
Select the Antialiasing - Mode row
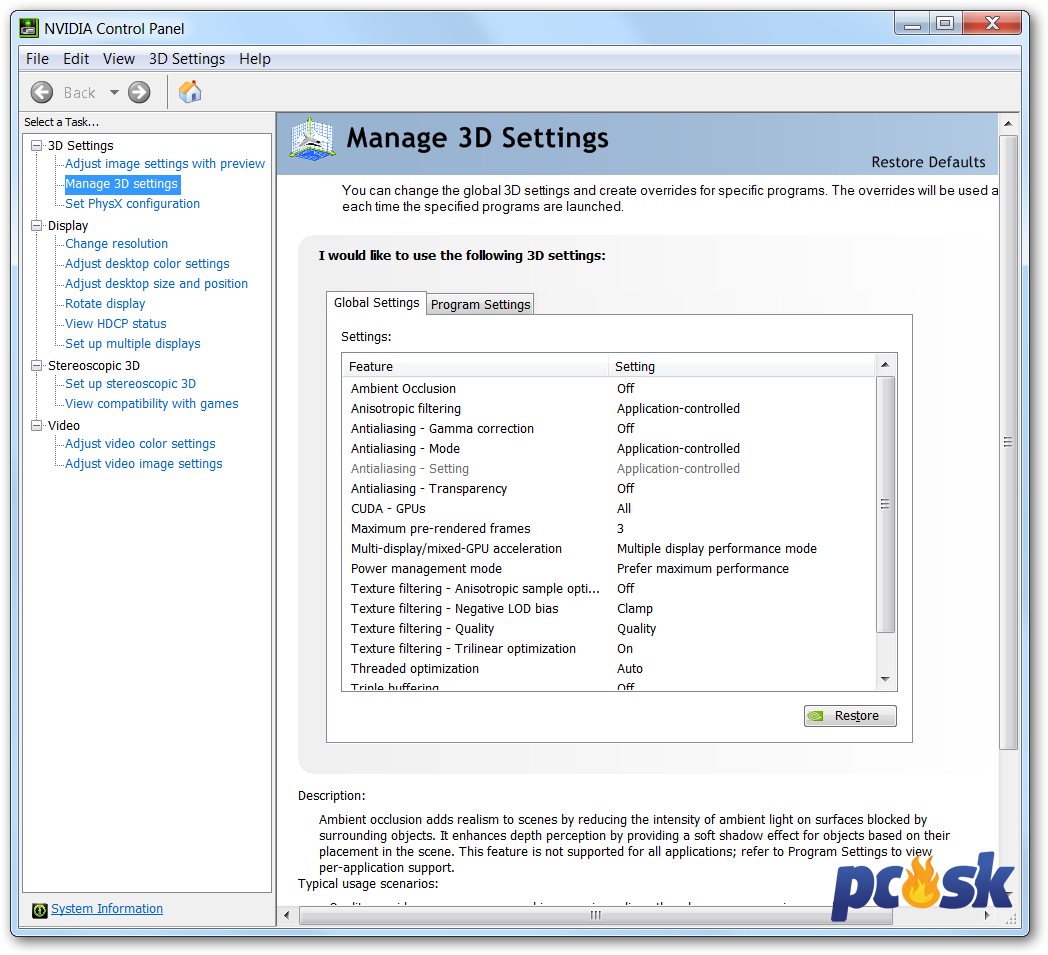tap(609, 449)
